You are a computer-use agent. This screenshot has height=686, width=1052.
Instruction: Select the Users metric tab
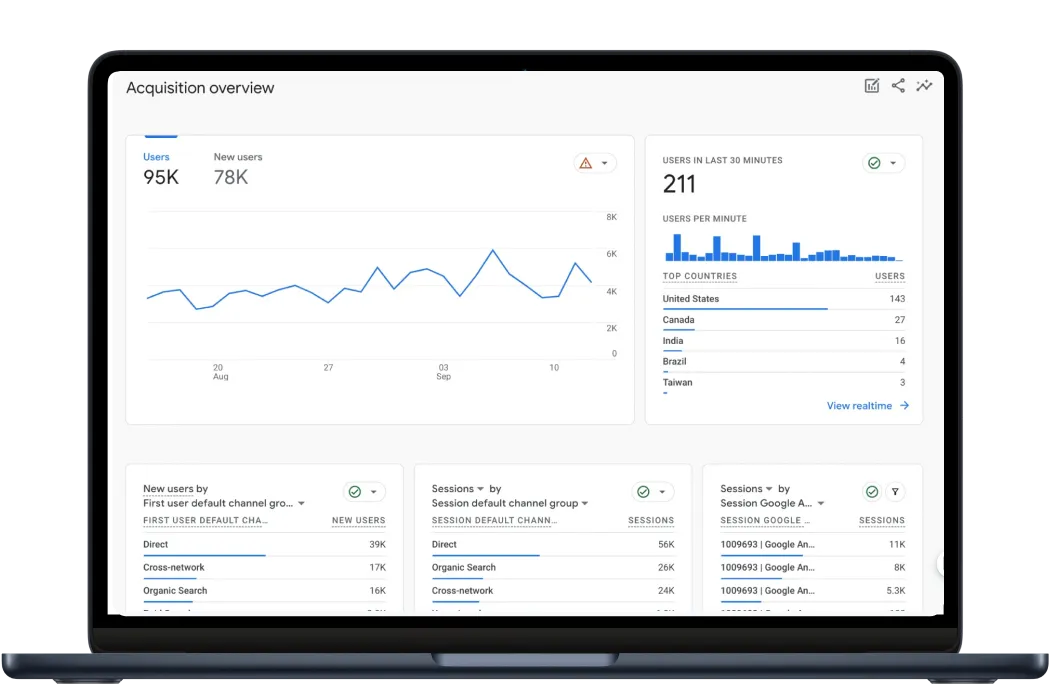(x=160, y=168)
